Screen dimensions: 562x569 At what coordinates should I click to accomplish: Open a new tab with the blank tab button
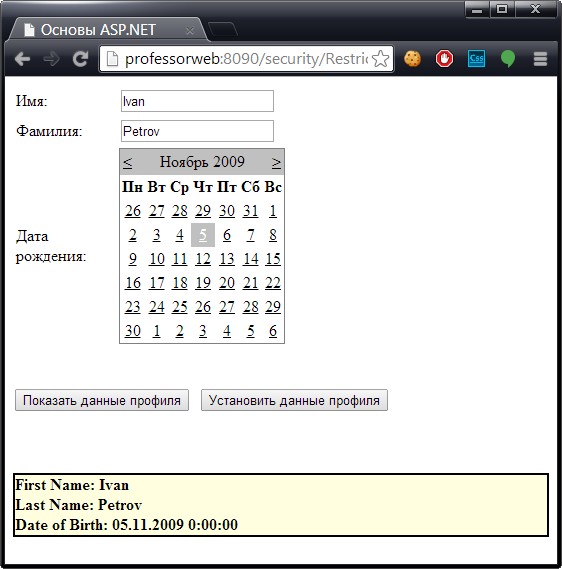(x=223, y=30)
